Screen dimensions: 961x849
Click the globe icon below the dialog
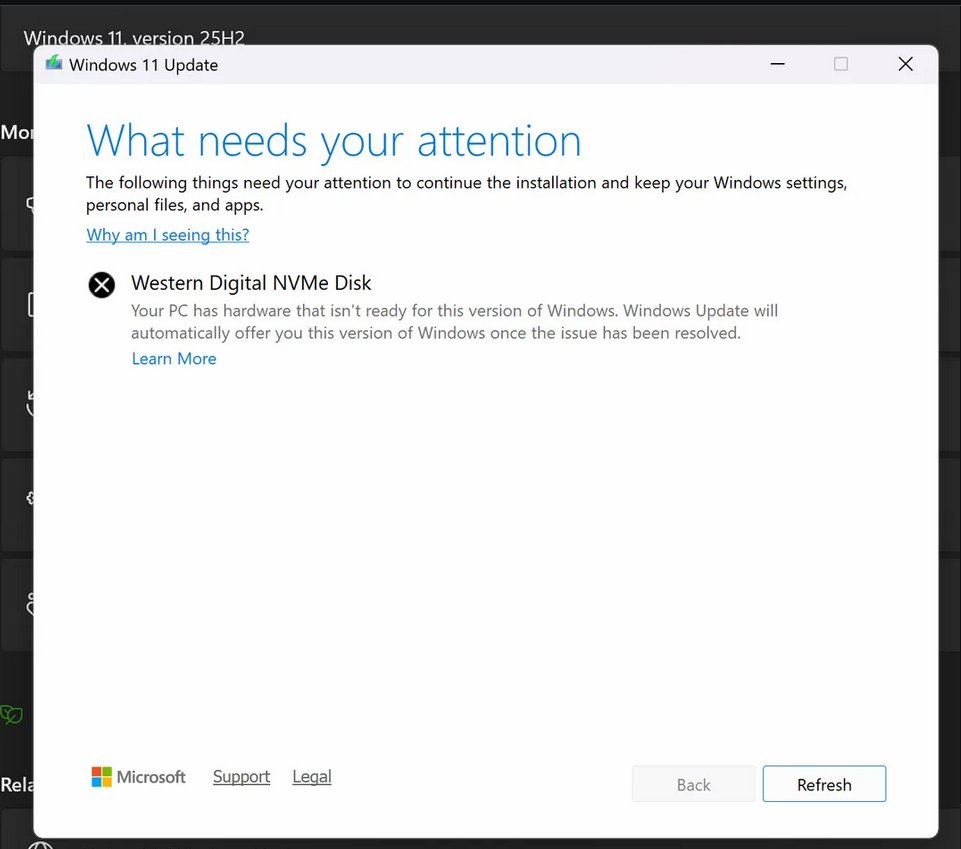pos(40,844)
